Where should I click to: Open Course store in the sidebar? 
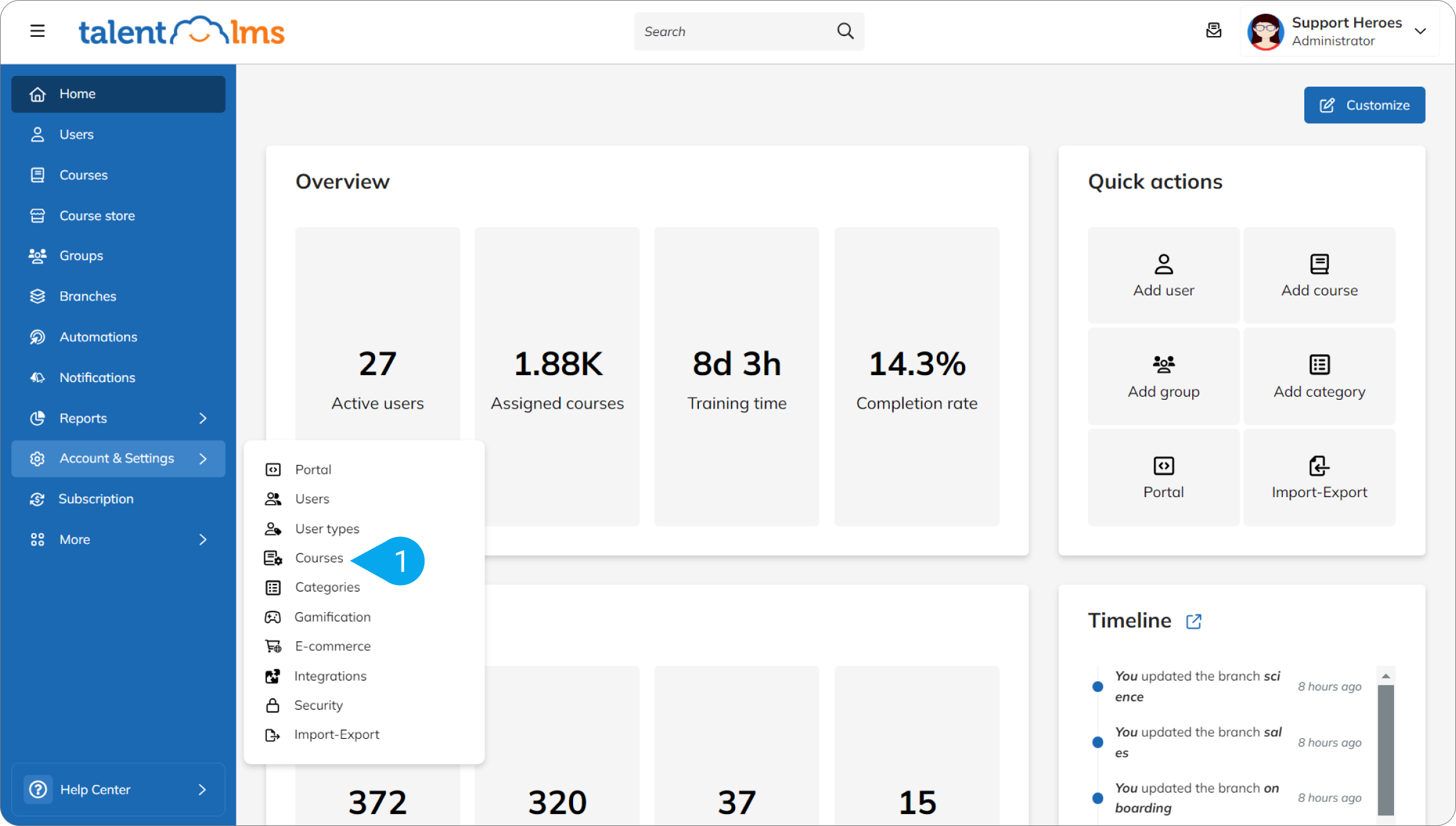point(97,216)
